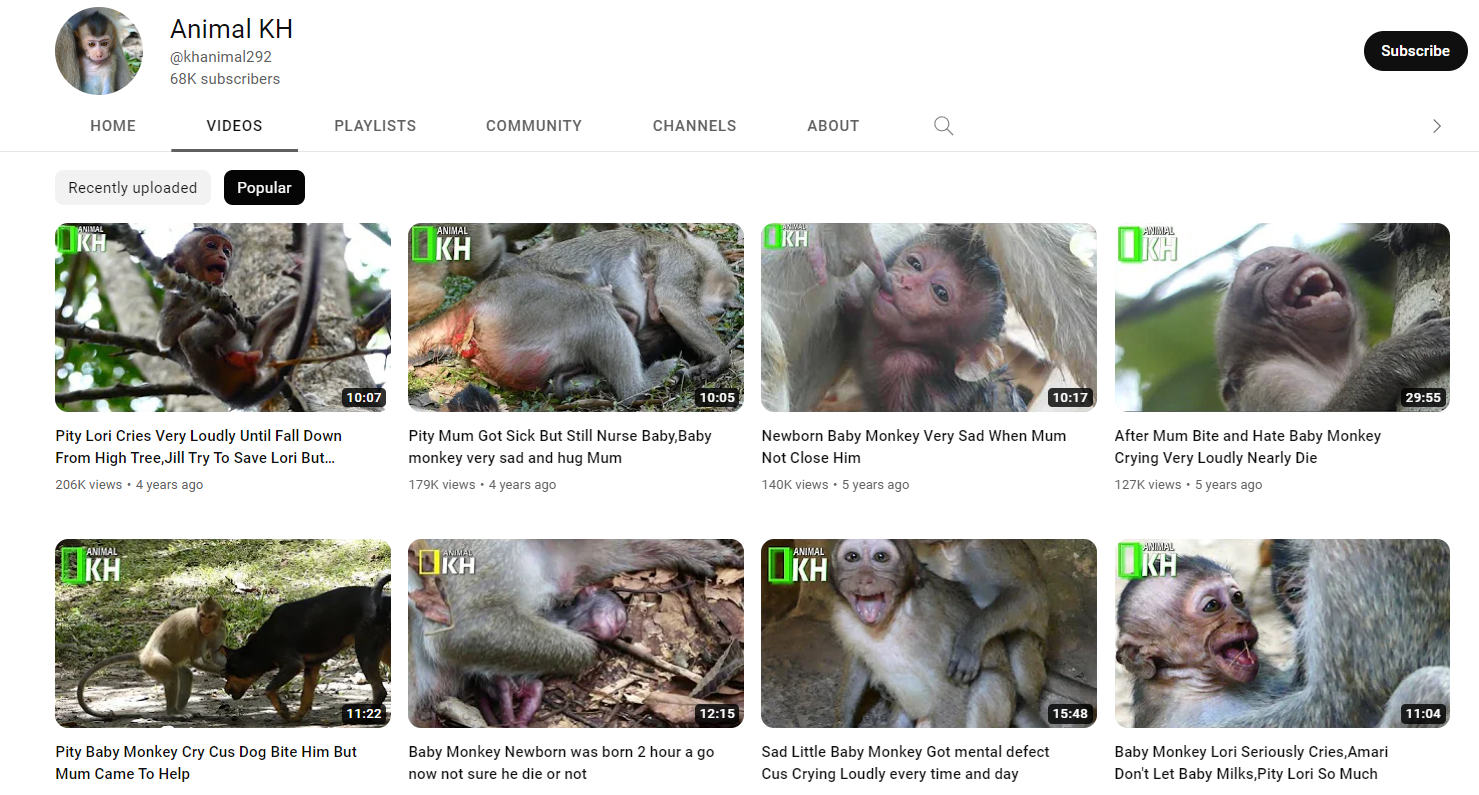Select the Popular sort chip
Image resolution: width=1479 pixels, height=795 pixels.
pos(264,188)
